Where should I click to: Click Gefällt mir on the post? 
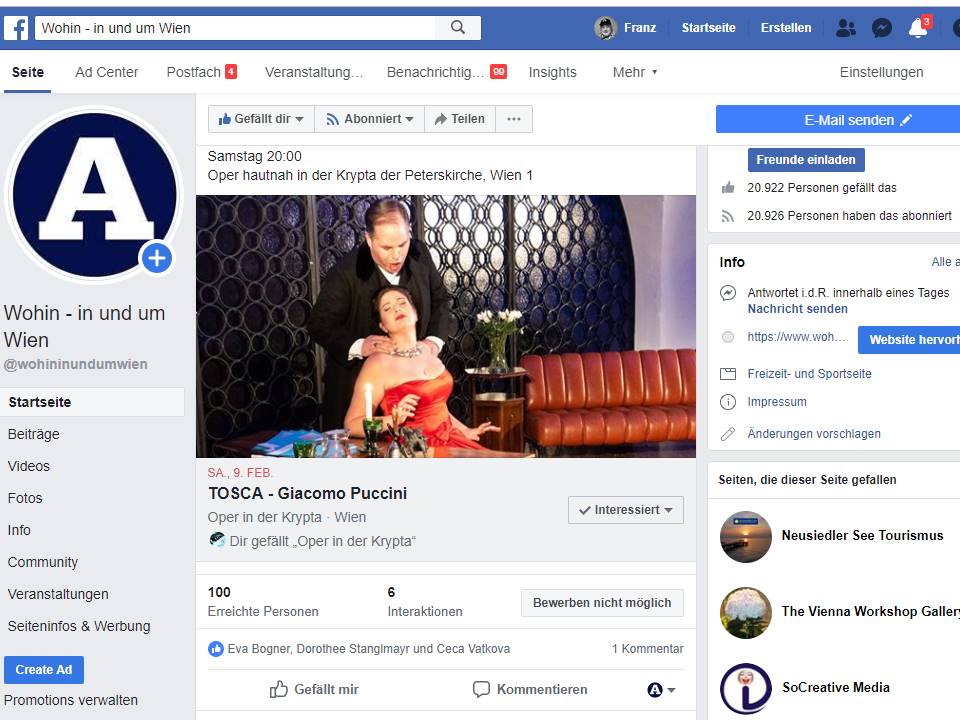[314, 690]
